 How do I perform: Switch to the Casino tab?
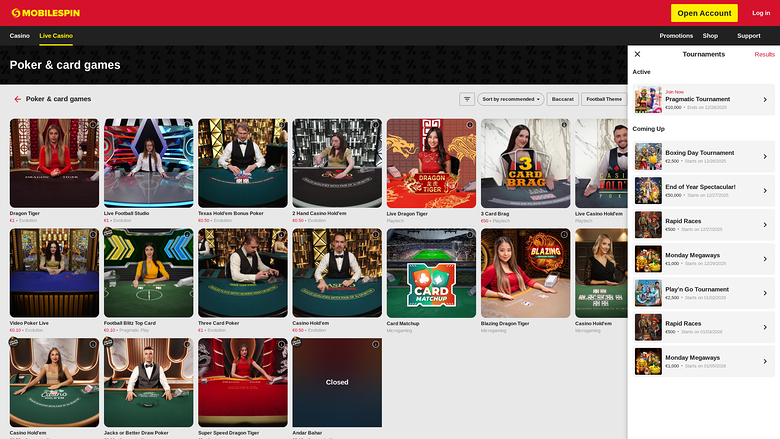(20, 36)
